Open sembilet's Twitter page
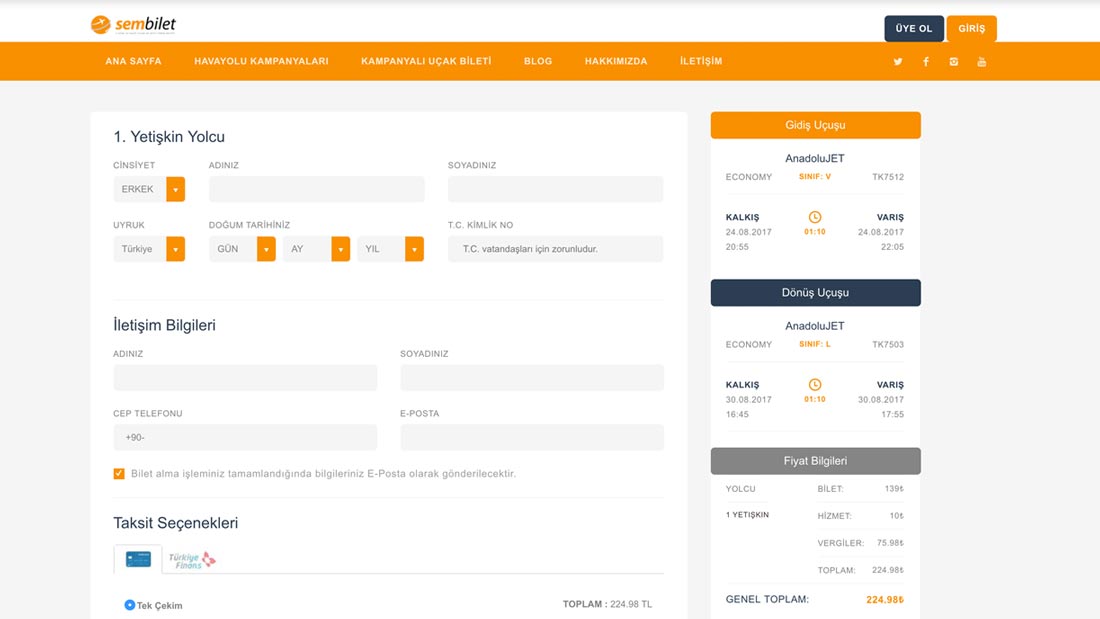1100x619 pixels. point(898,61)
